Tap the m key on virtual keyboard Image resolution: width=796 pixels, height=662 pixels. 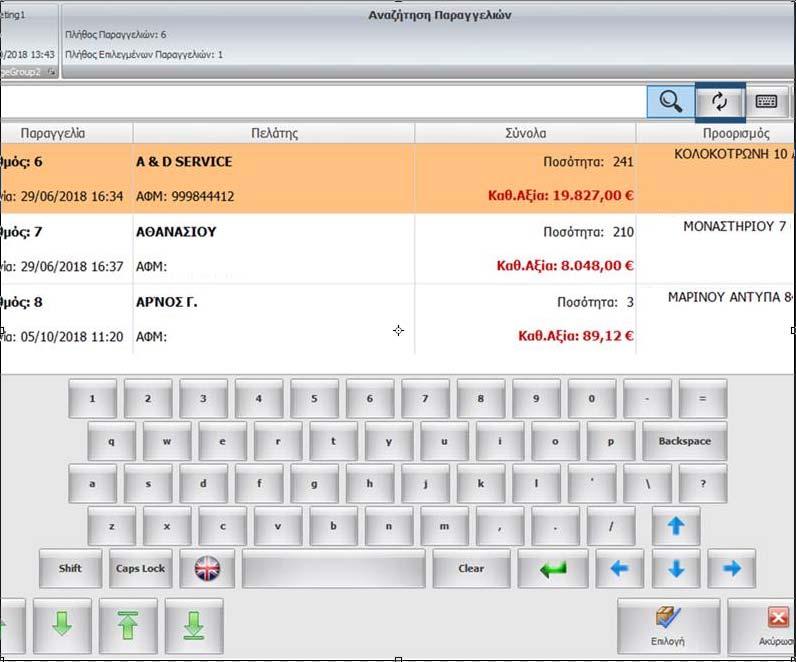(444, 526)
